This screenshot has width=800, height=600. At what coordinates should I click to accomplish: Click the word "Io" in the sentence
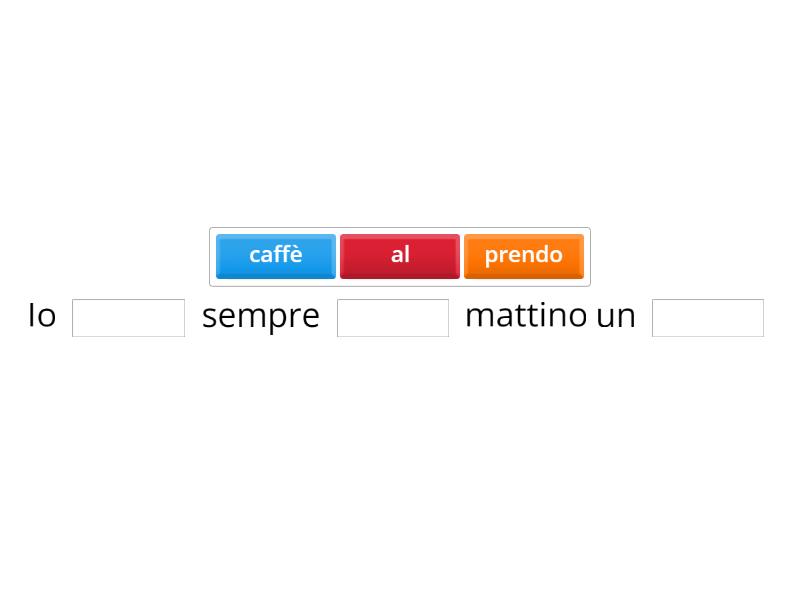(40, 316)
